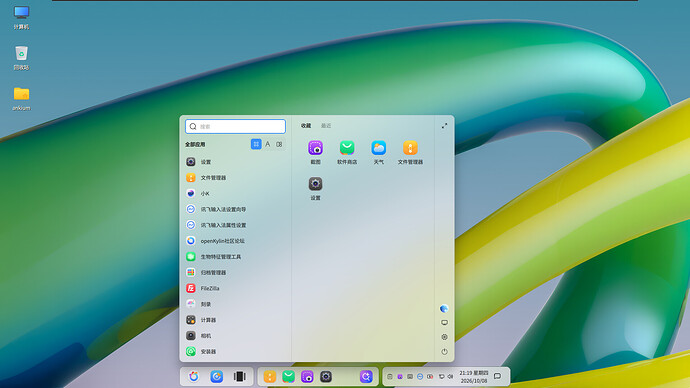Click the keyboard icon in system tray
This screenshot has width=690, height=388.
pos(410,377)
